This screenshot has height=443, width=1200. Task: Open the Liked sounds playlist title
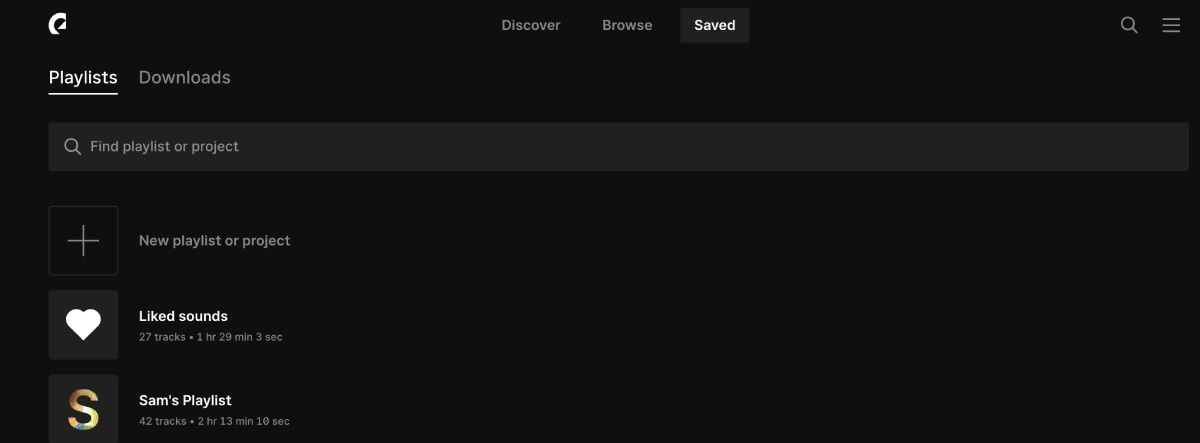183,316
